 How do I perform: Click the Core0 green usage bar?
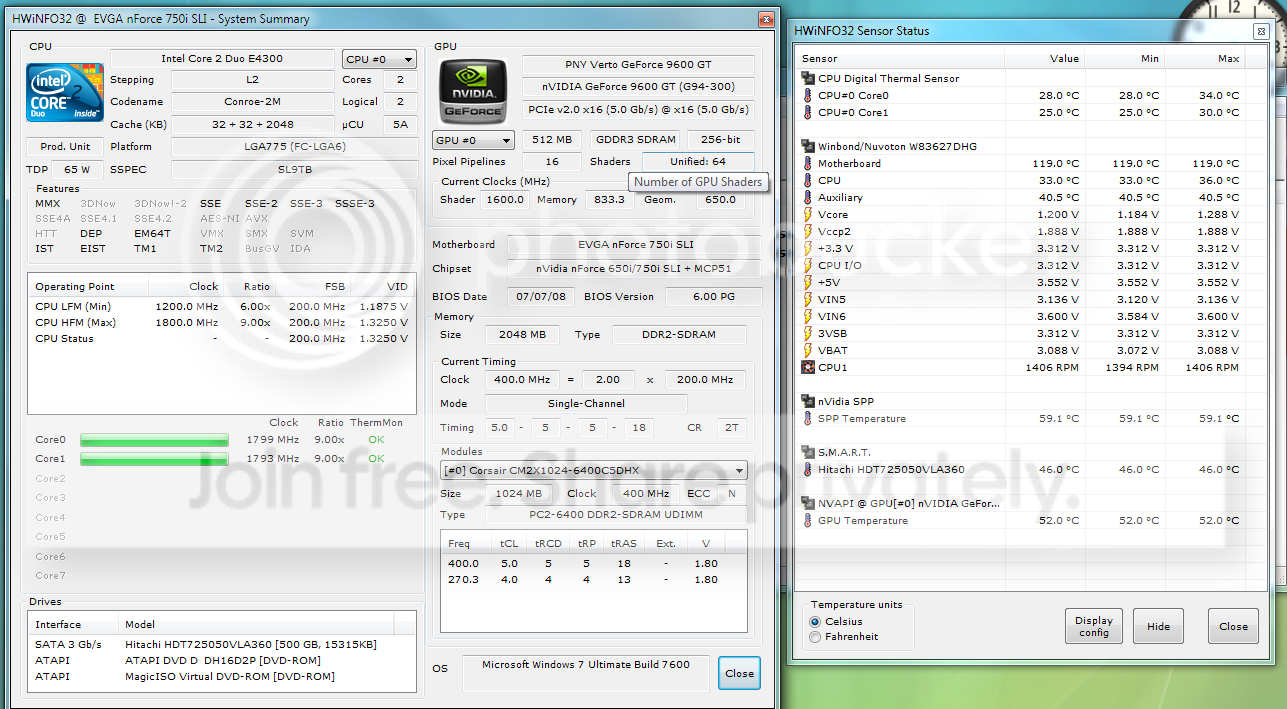[x=154, y=440]
